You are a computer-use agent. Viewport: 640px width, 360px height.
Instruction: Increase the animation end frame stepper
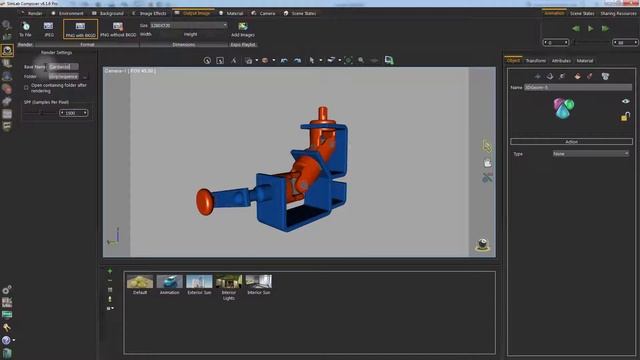tap(635, 42)
